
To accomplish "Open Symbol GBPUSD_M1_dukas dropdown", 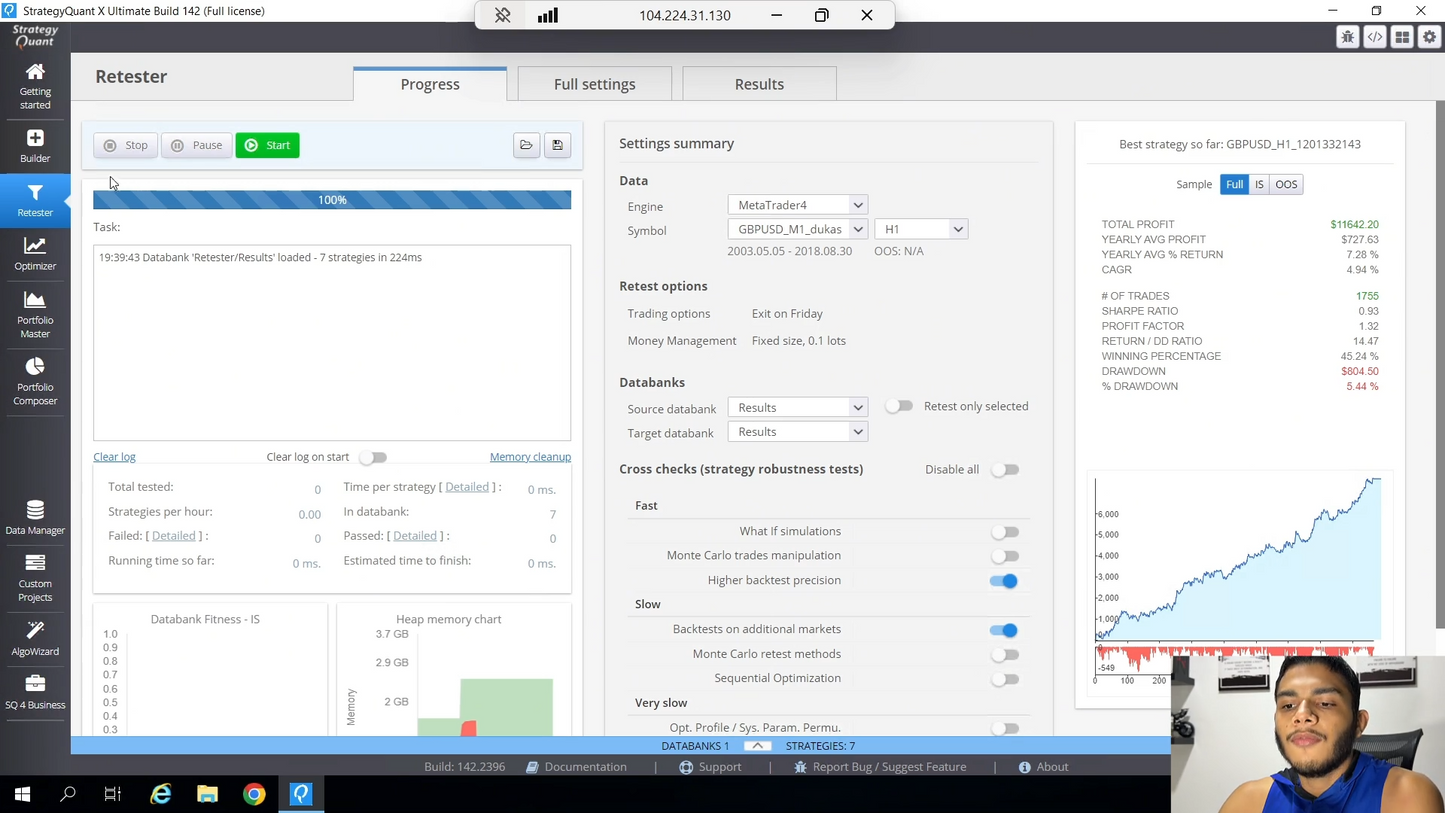I will (x=797, y=229).
